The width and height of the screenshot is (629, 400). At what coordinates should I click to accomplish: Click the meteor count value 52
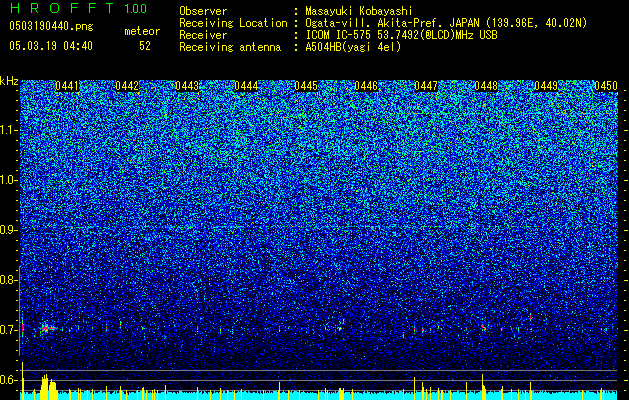pos(145,46)
